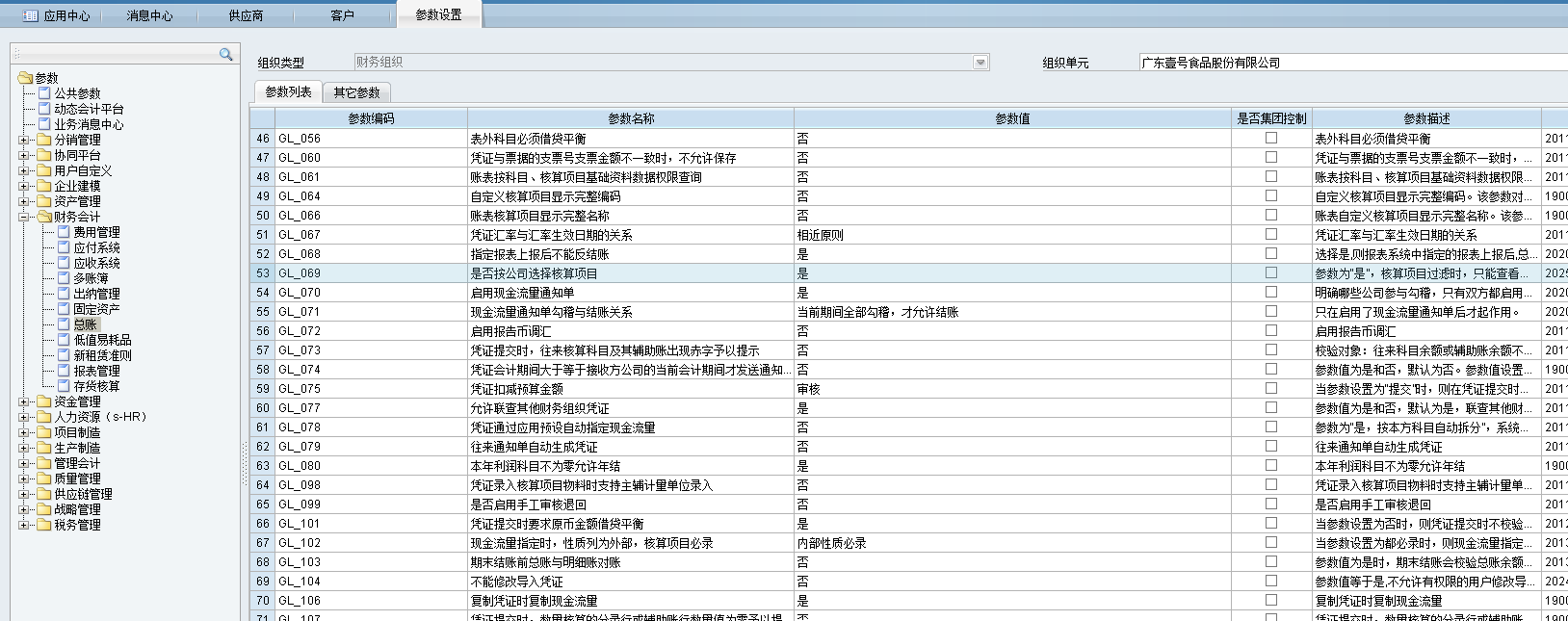This screenshot has width=1568, height=621.
Task: Open the 组织类型 dropdown arrow
Action: [x=980, y=63]
